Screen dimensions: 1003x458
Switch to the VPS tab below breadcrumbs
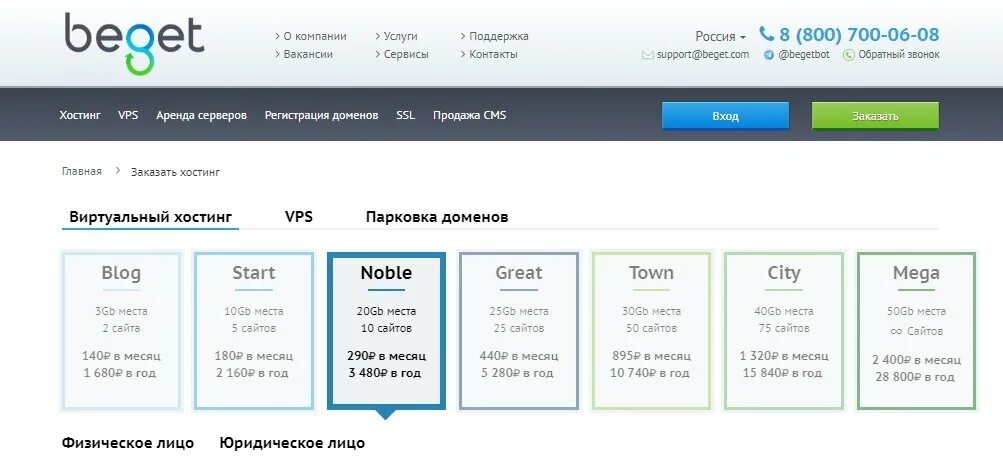click(299, 216)
